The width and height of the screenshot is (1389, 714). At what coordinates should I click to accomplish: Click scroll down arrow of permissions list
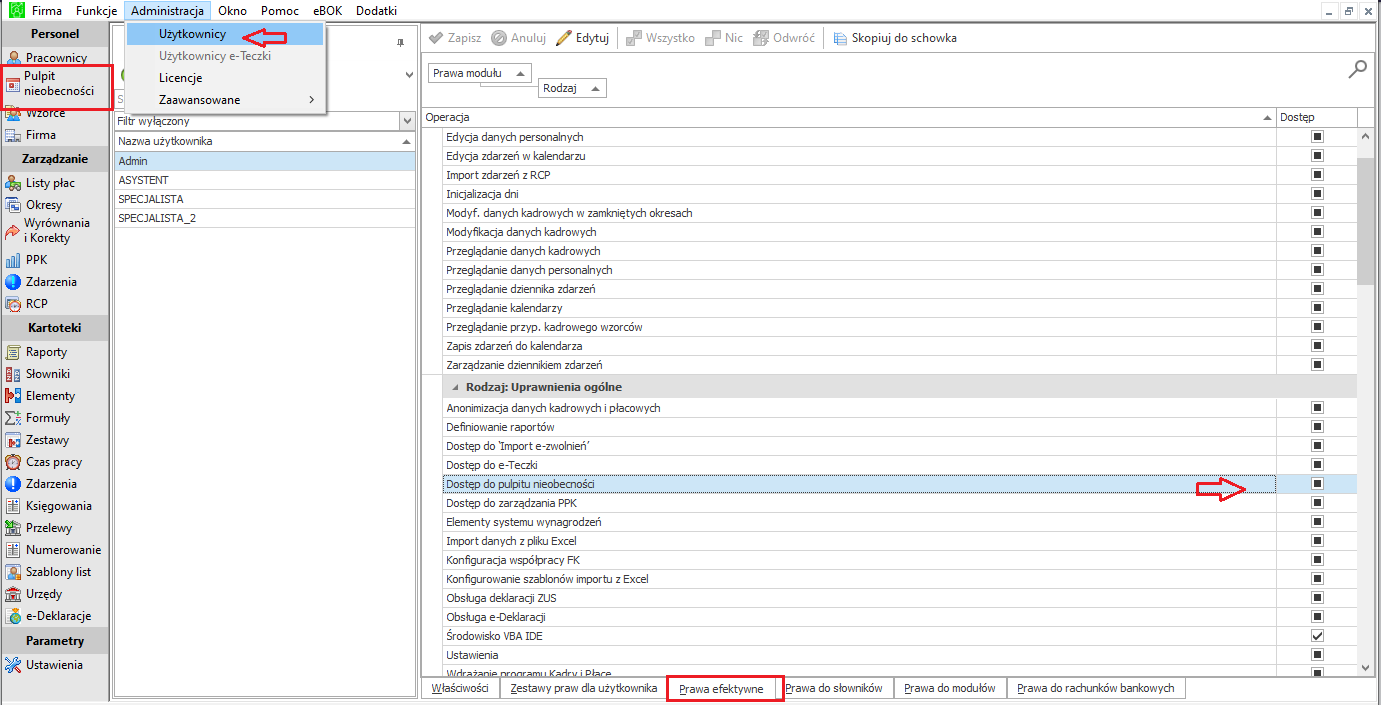(1367, 667)
